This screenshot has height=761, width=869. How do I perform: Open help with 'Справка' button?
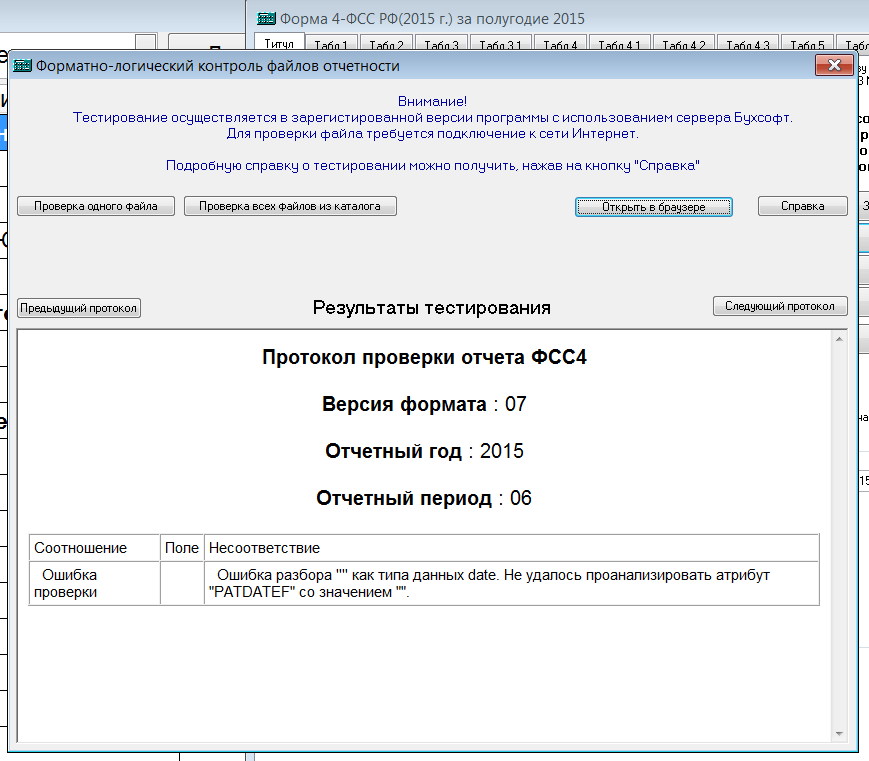(x=802, y=206)
